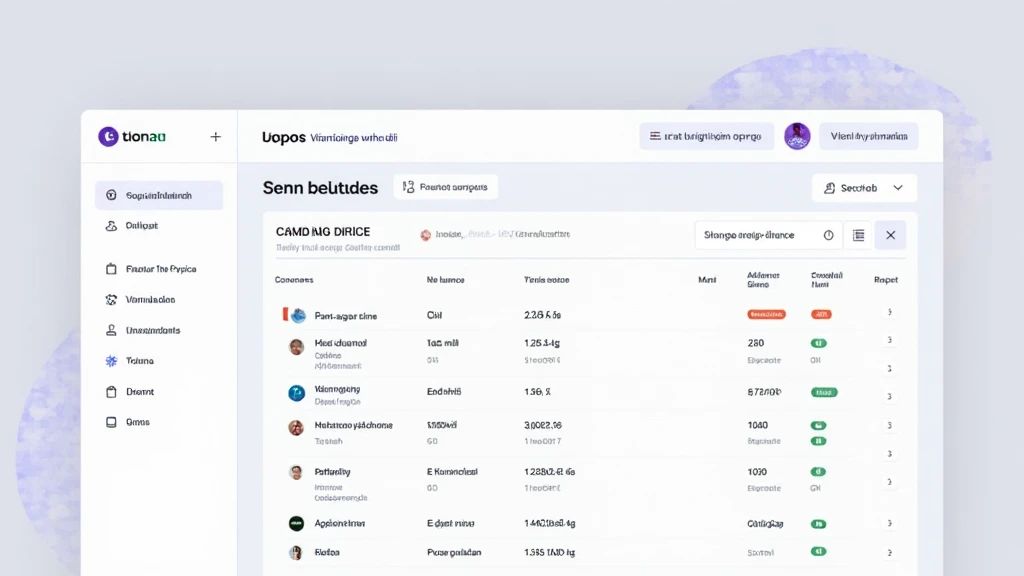
Task: Open the Vaionognhy row name
Action: pos(337,389)
